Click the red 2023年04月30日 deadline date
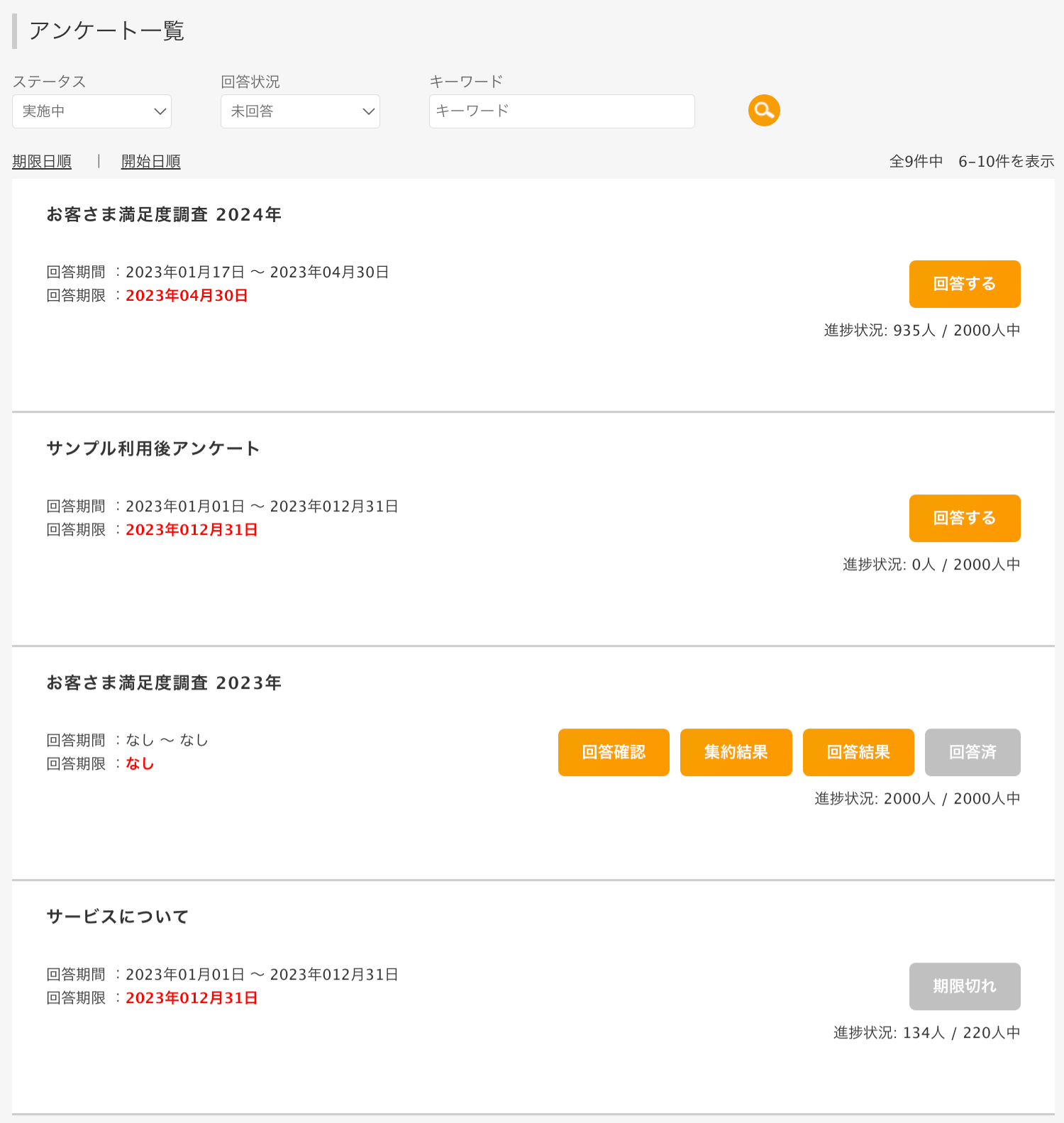Image resolution: width=1064 pixels, height=1123 pixels. 187,296
